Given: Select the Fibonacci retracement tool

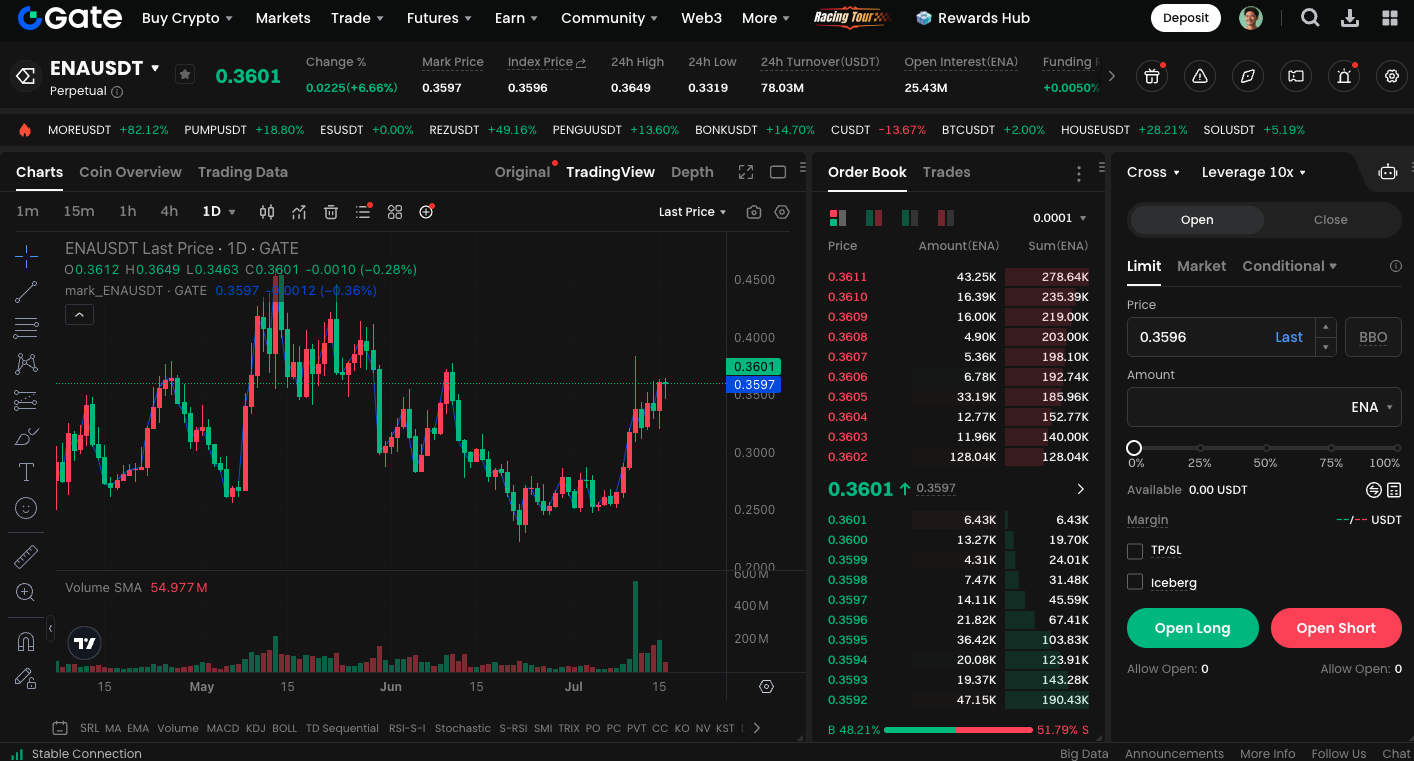Looking at the screenshot, I should [x=27, y=328].
